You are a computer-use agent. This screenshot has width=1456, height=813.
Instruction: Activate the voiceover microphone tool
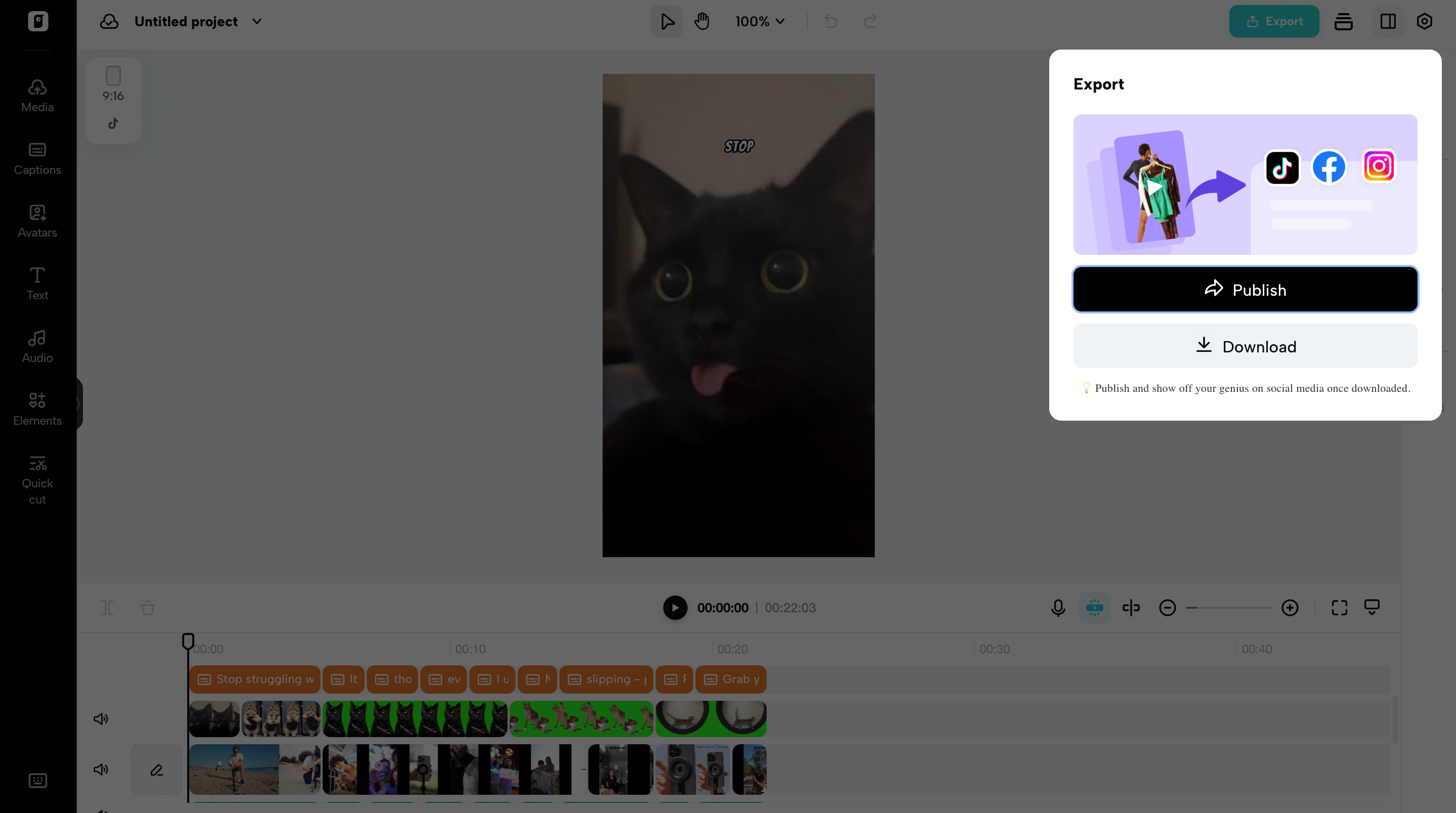point(1057,608)
